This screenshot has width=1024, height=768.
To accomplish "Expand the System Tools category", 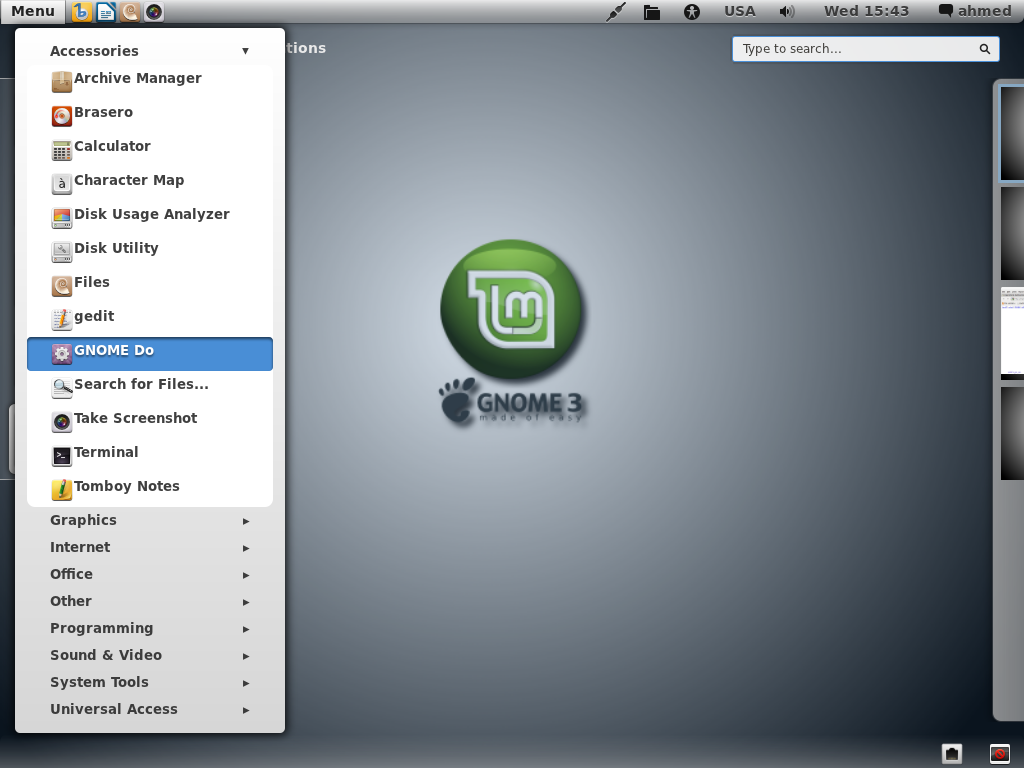I will pyautogui.click(x=150, y=682).
